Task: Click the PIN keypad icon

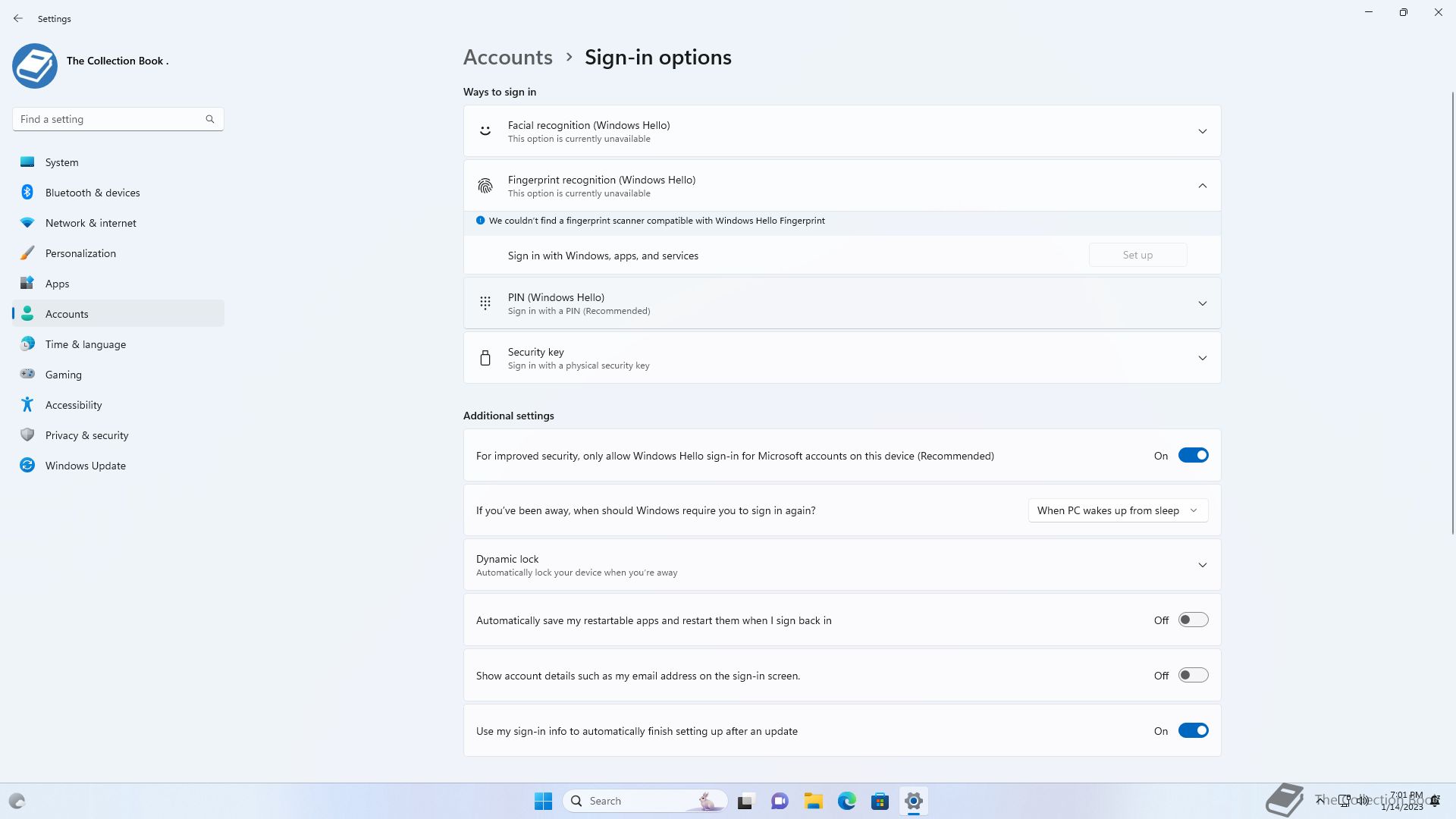Action: pyautogui.click(x=485, y=303)
